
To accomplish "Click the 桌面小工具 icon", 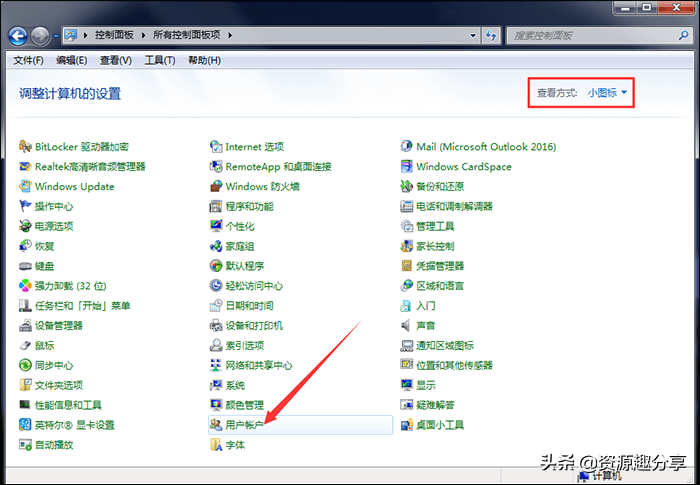I will [407, 425].
